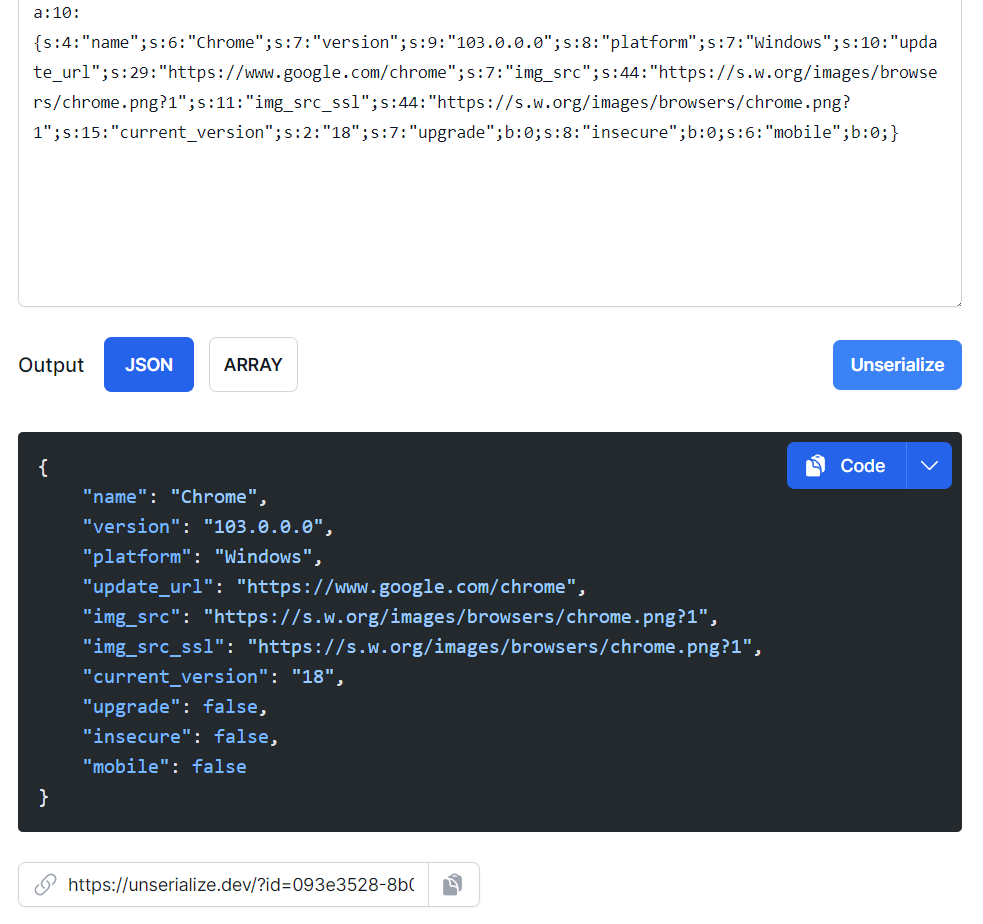Viewport: 983px width, 924px height.
Task: Select JSON output format
Action: click(x=149, y=364)
